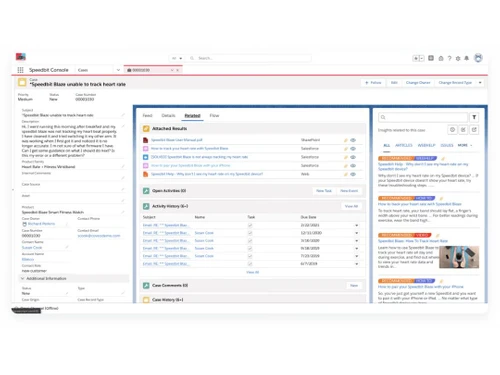Image resolution: width=500 pixels, height=375 pixels.
Task: Click the Attached Results section icon
Action: (146, 129)
